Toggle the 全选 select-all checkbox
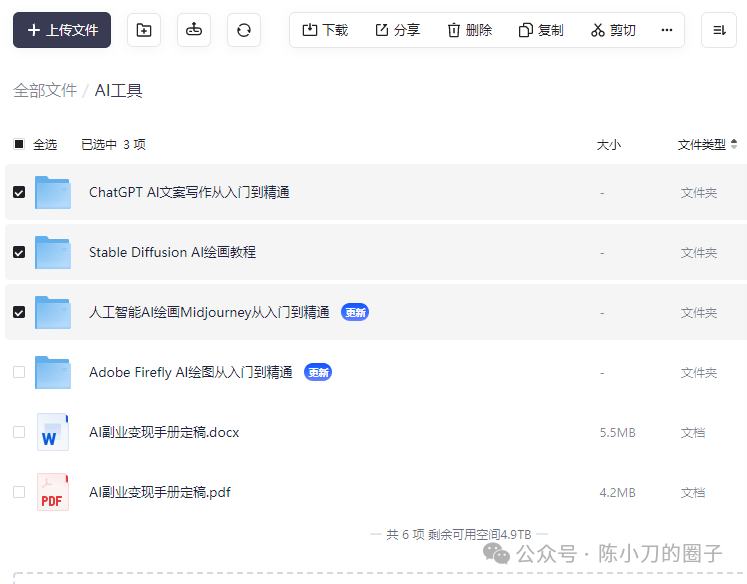This screenshot has width=747, height=584. pyautogui.click(x=19, y=144)
